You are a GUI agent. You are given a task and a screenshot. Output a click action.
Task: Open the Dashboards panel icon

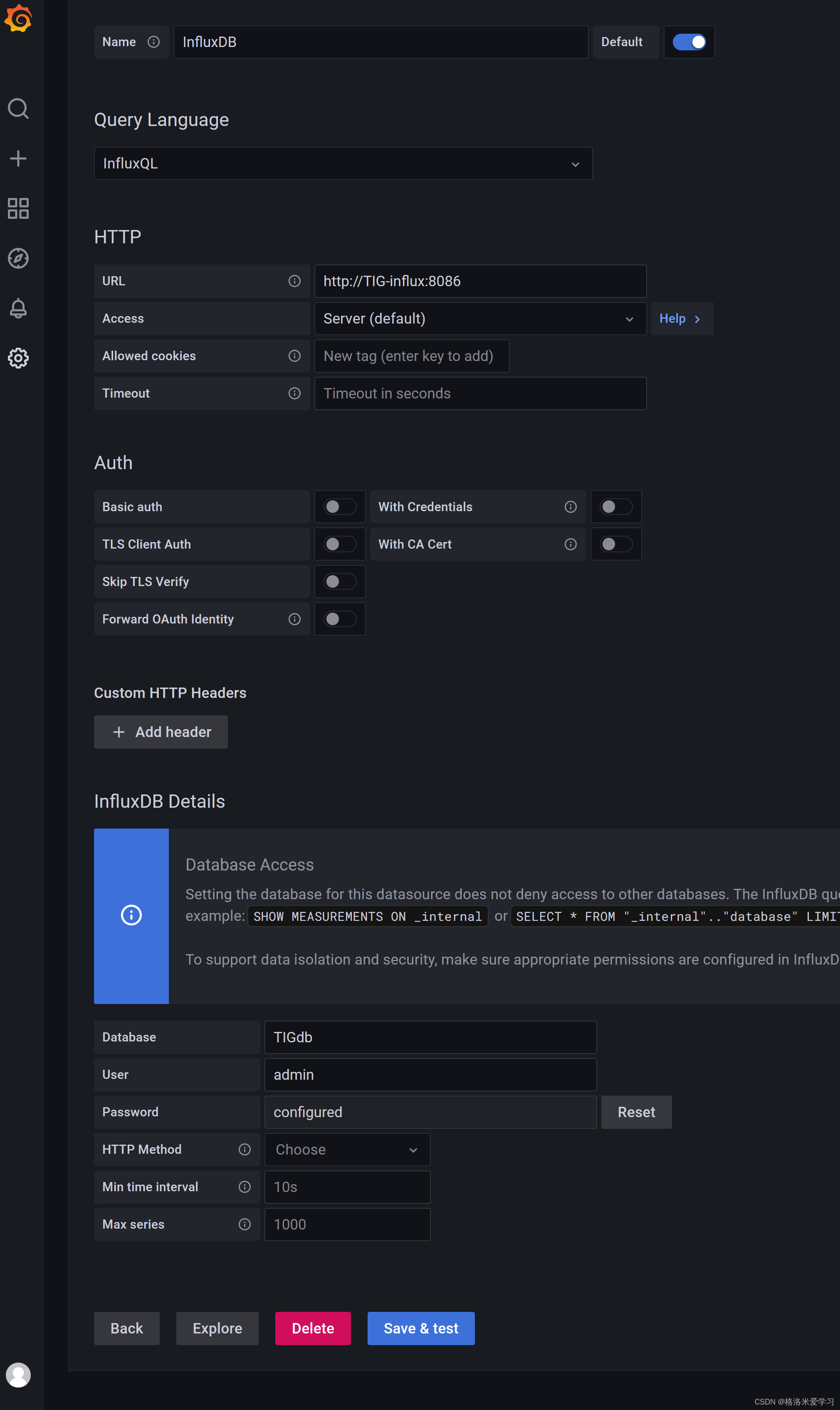point(20,208)
